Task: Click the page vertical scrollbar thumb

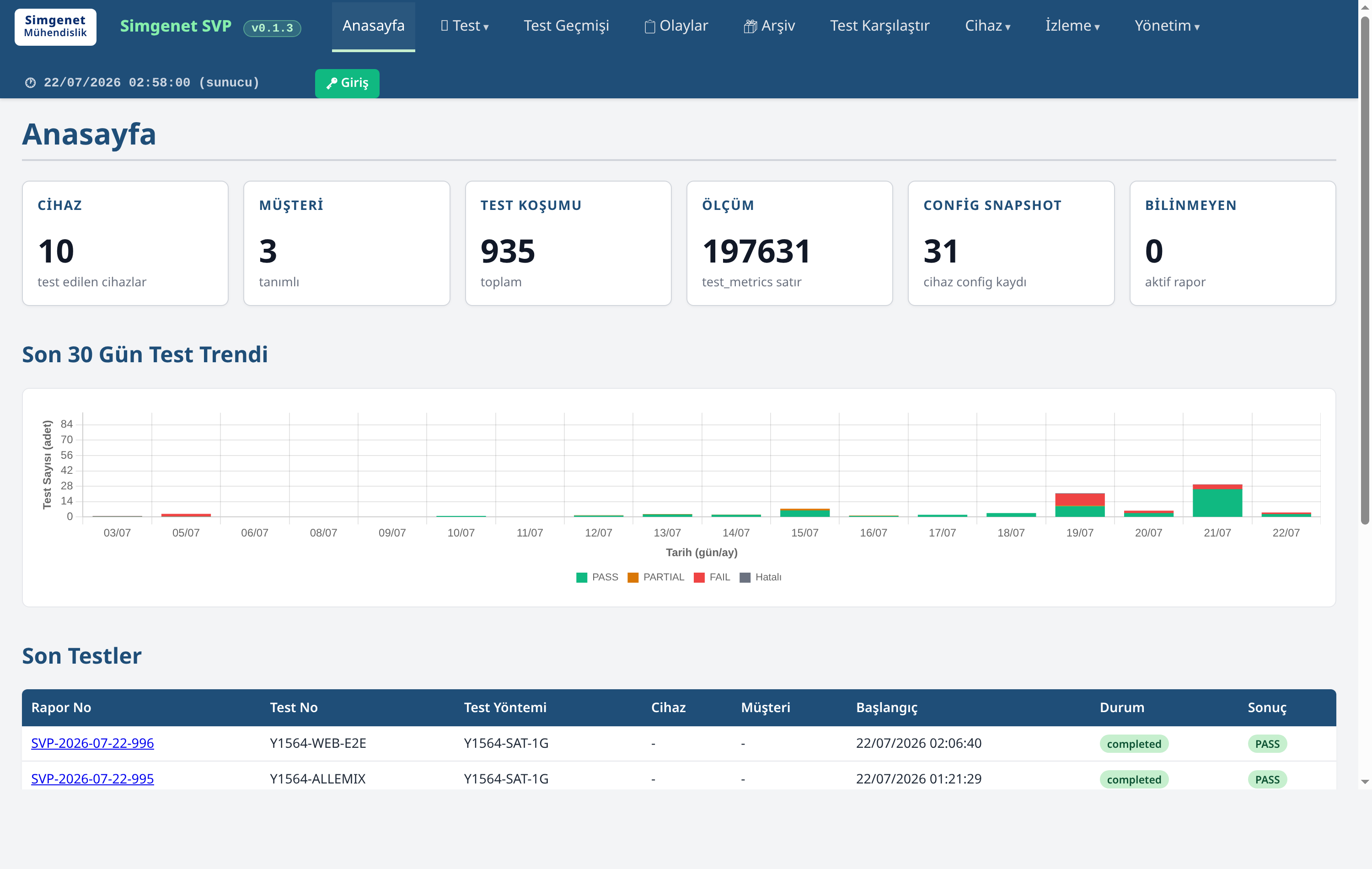Action: point(1365,271)
